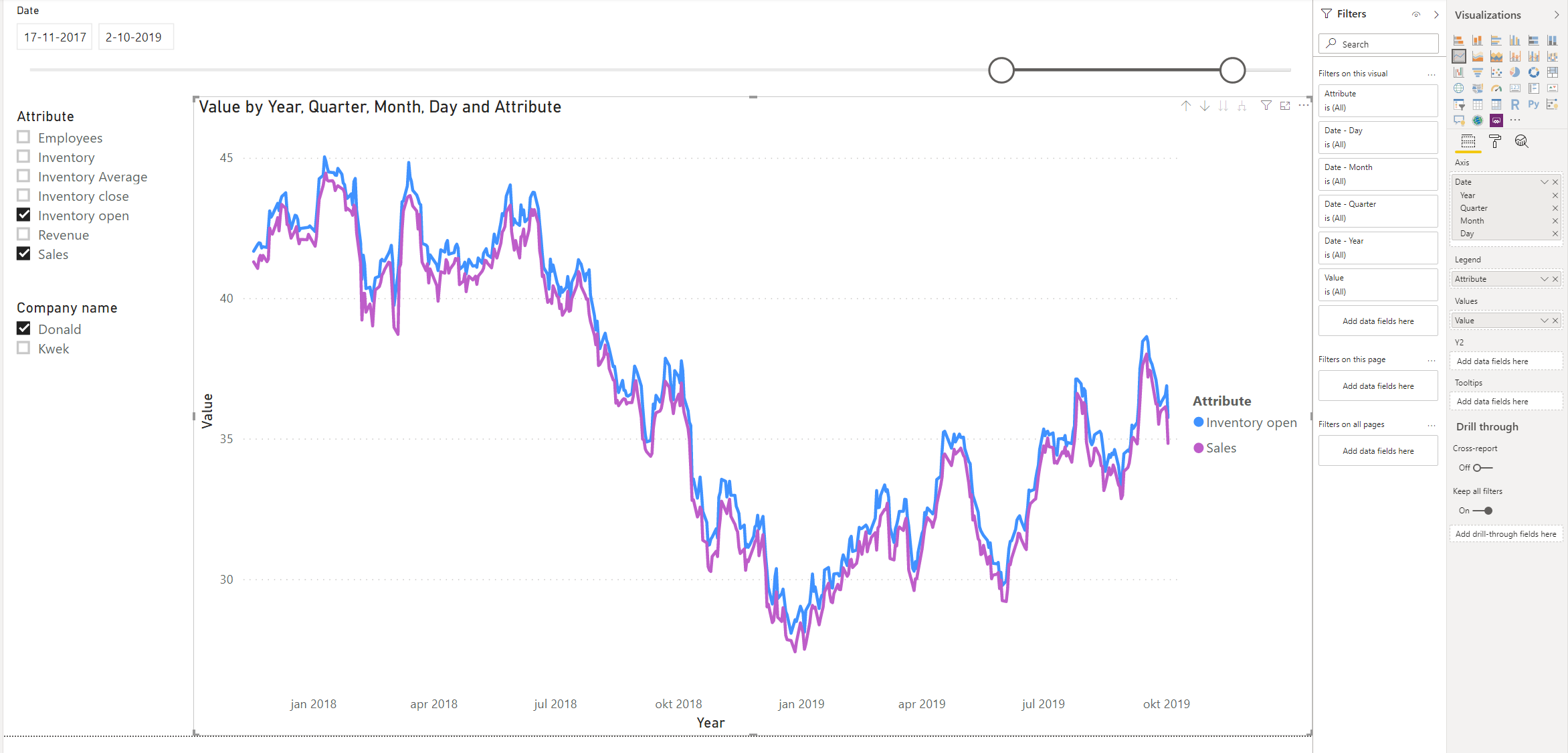Click the start date field 17-11-2017

point(55,37)
